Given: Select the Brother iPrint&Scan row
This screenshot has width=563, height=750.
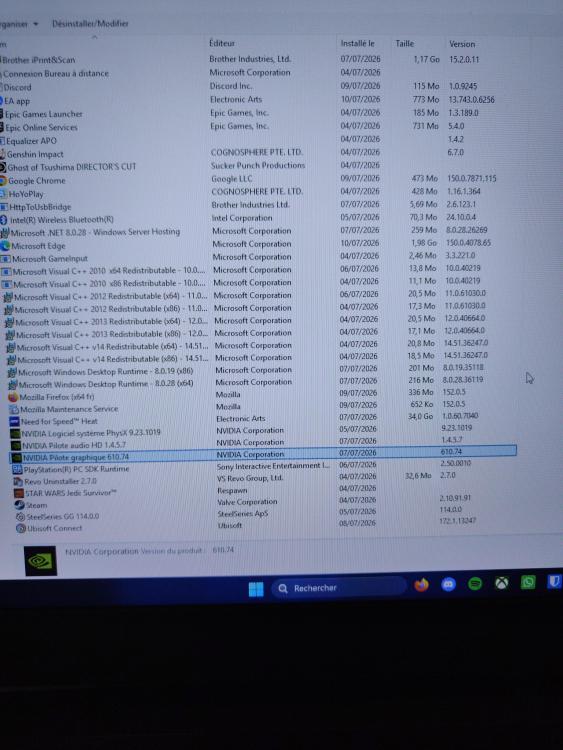Looking at the screenshot, I should point(39,60).
